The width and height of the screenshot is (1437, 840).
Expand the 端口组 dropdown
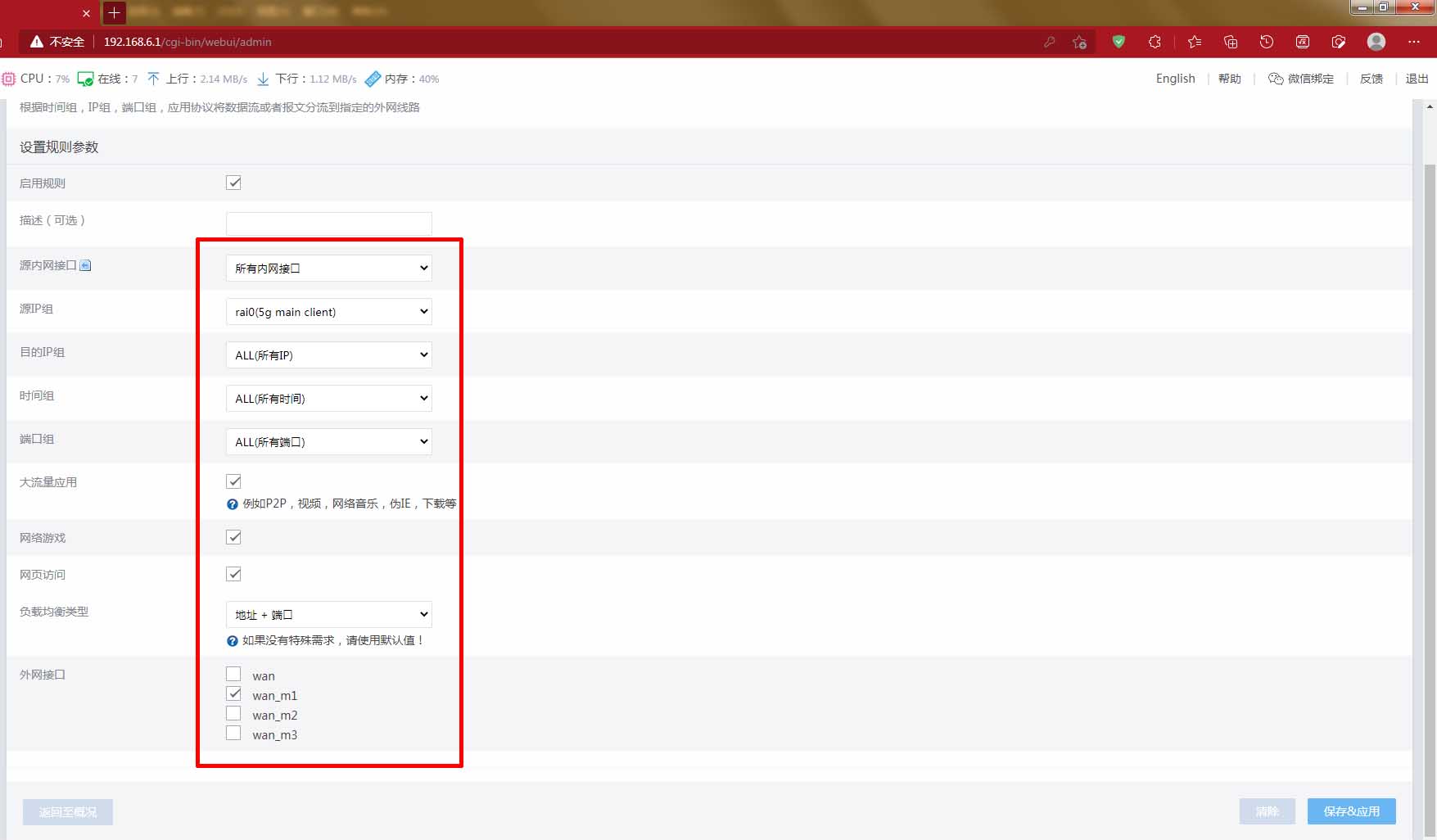[x=328, y=442]
